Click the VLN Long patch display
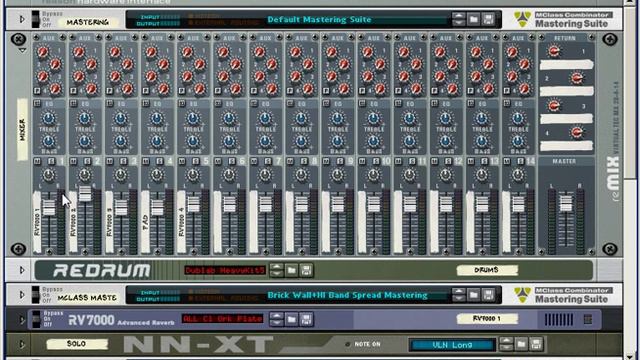 point(452,345)
